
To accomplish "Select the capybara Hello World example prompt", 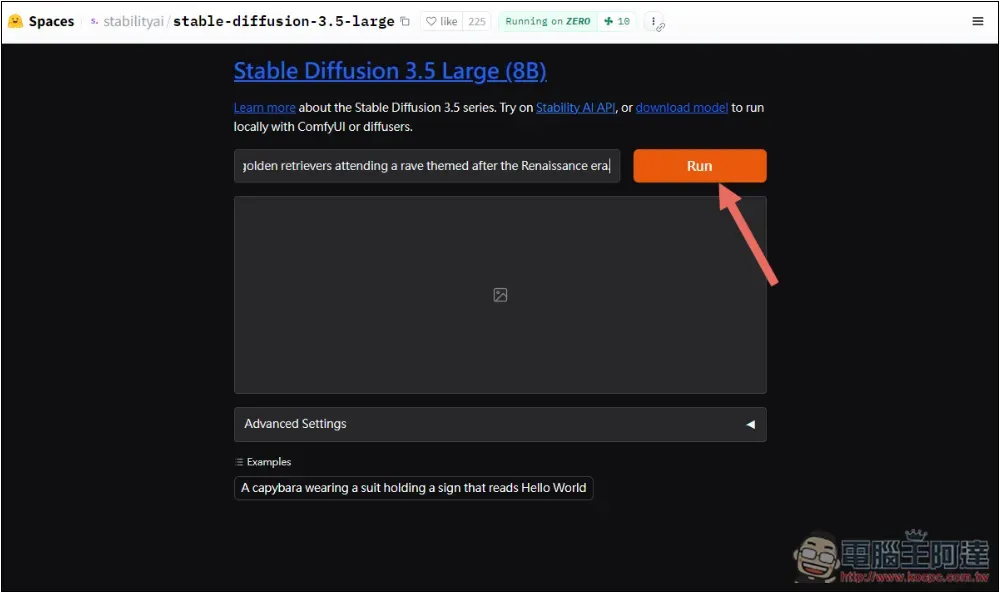I will (x=413, y=488).
